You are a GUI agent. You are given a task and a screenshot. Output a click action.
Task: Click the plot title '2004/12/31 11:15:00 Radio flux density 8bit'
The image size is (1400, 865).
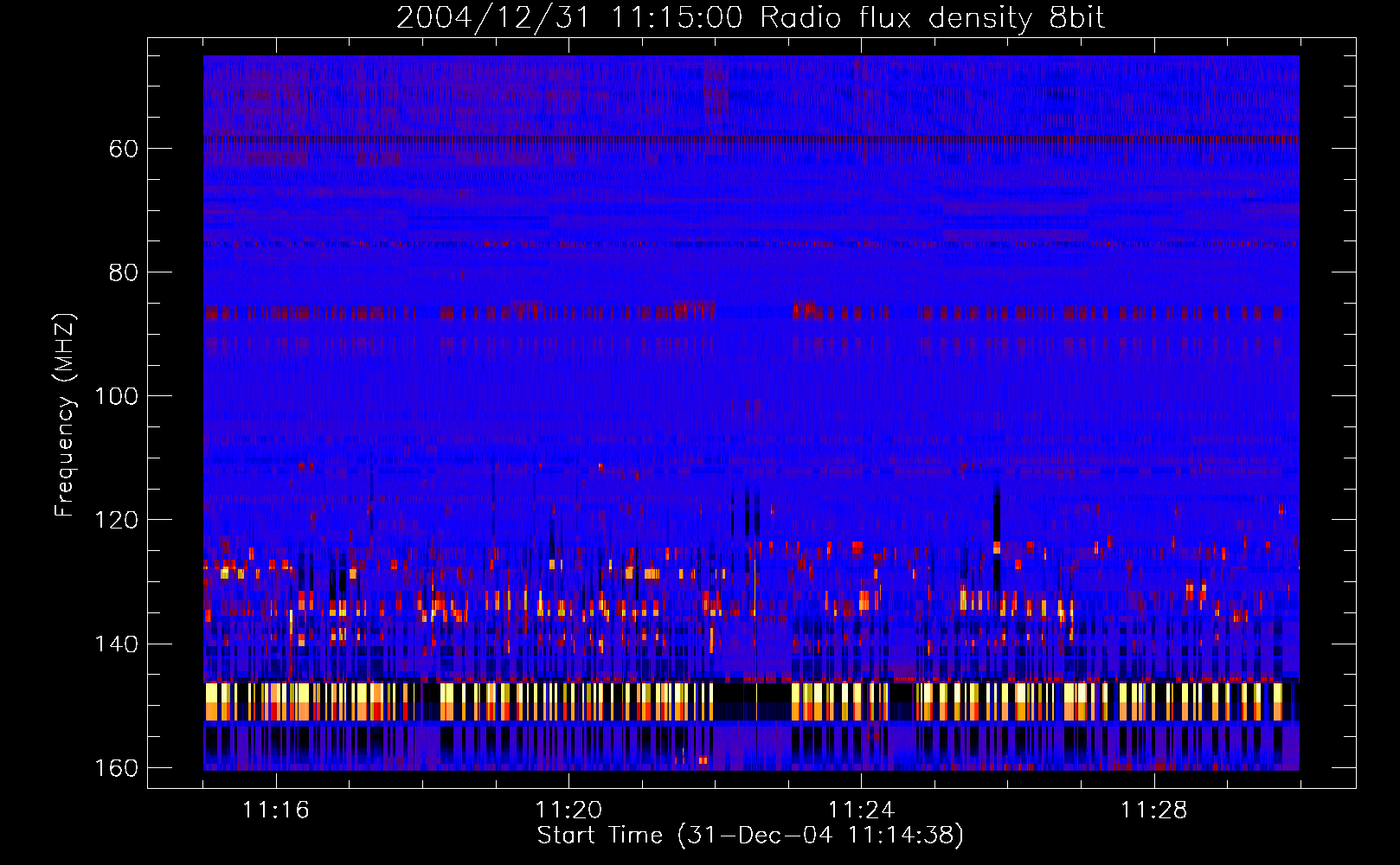click(x=750, y=17)
